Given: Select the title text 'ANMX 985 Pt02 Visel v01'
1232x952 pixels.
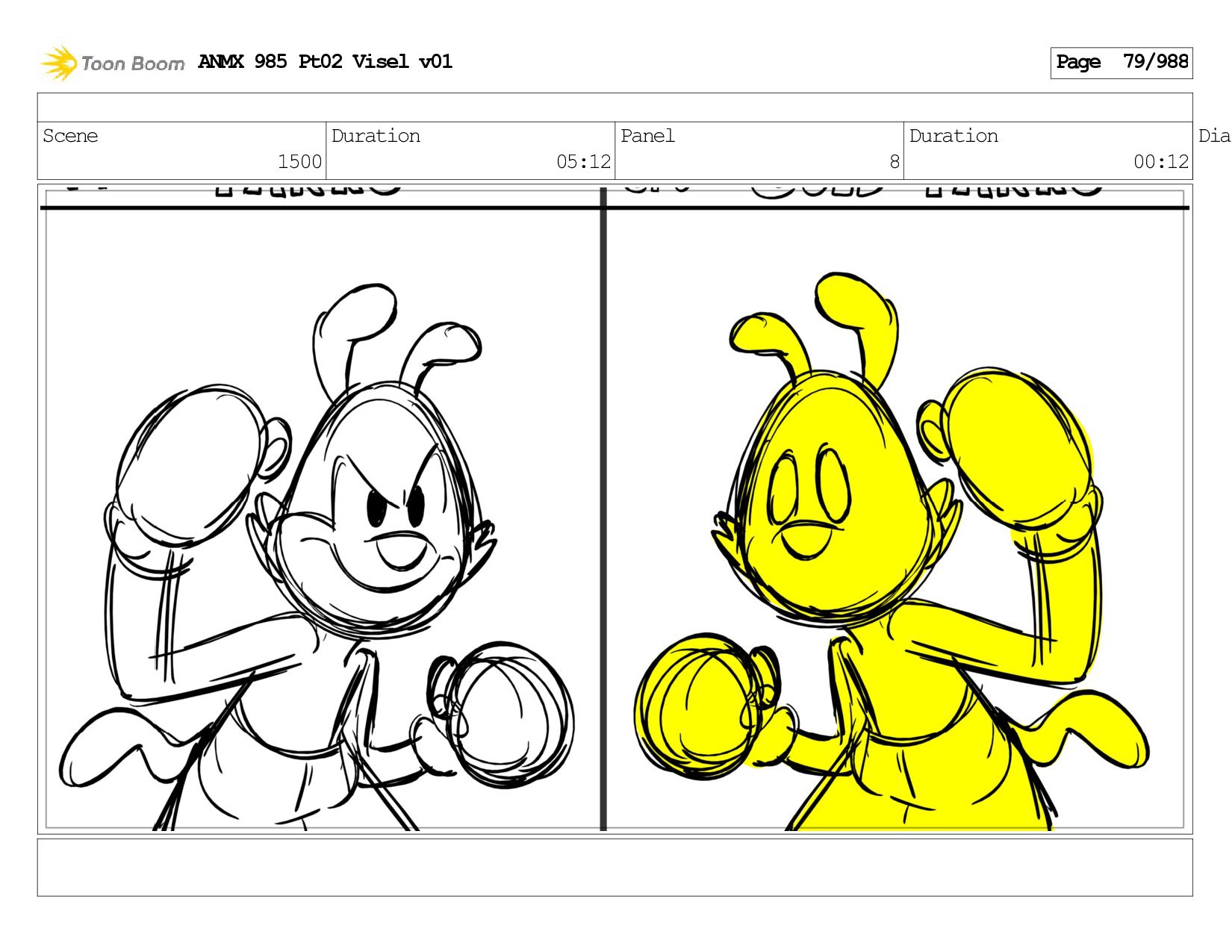Looking at the screenshot, I should point(326,62).
